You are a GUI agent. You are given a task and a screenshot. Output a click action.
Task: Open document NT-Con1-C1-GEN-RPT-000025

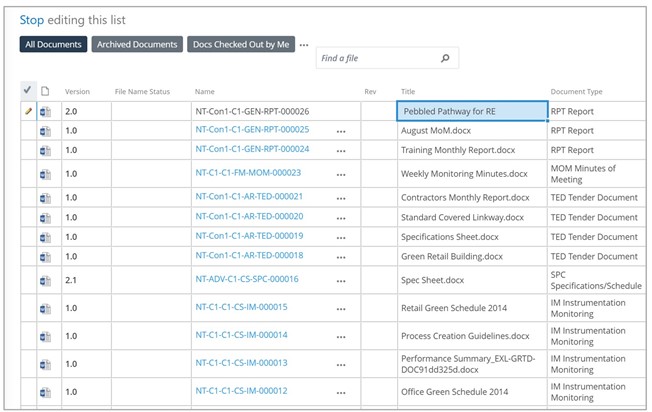coord(252,130)
